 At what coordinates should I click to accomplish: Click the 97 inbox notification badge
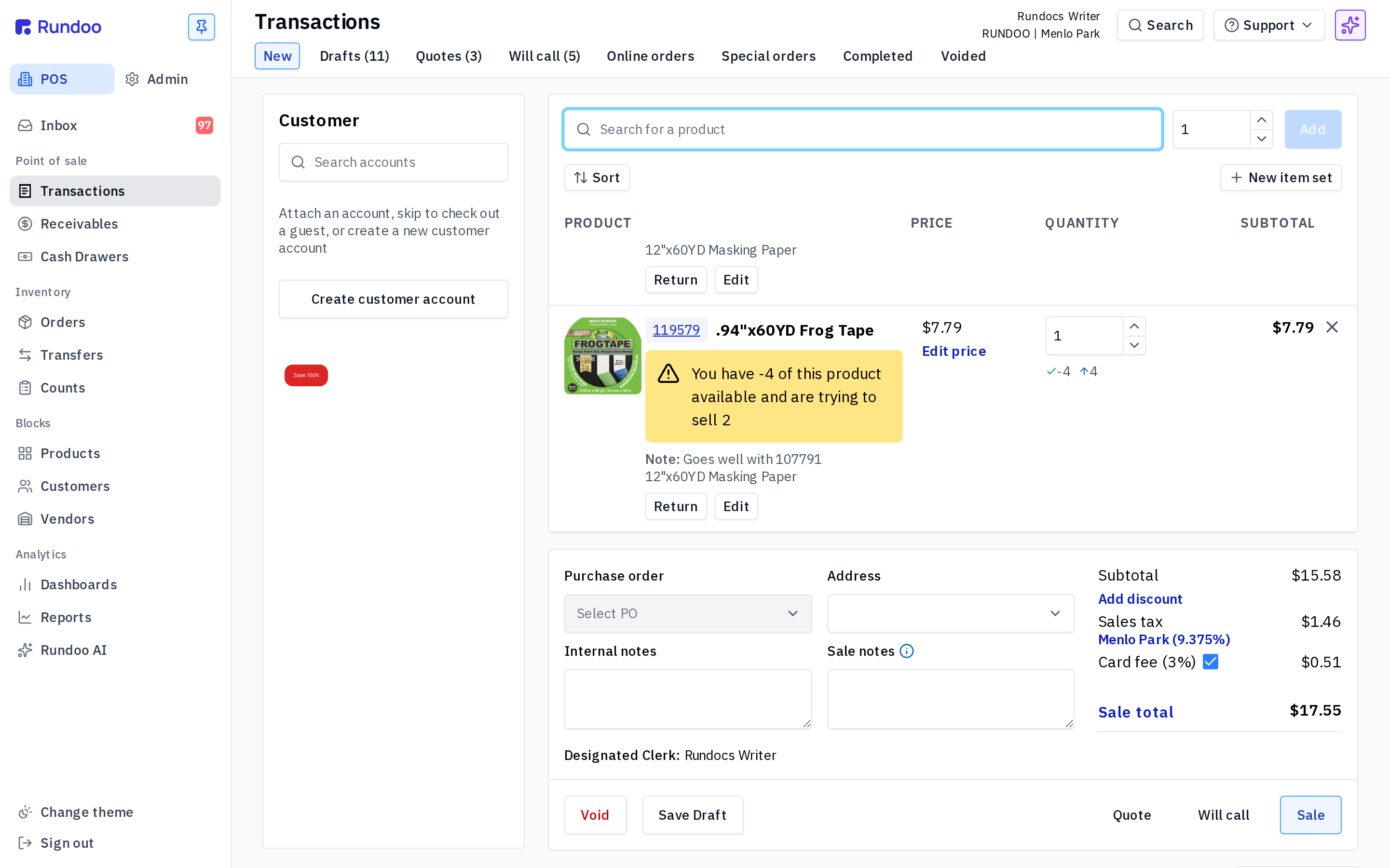click(x=204, y=125)
